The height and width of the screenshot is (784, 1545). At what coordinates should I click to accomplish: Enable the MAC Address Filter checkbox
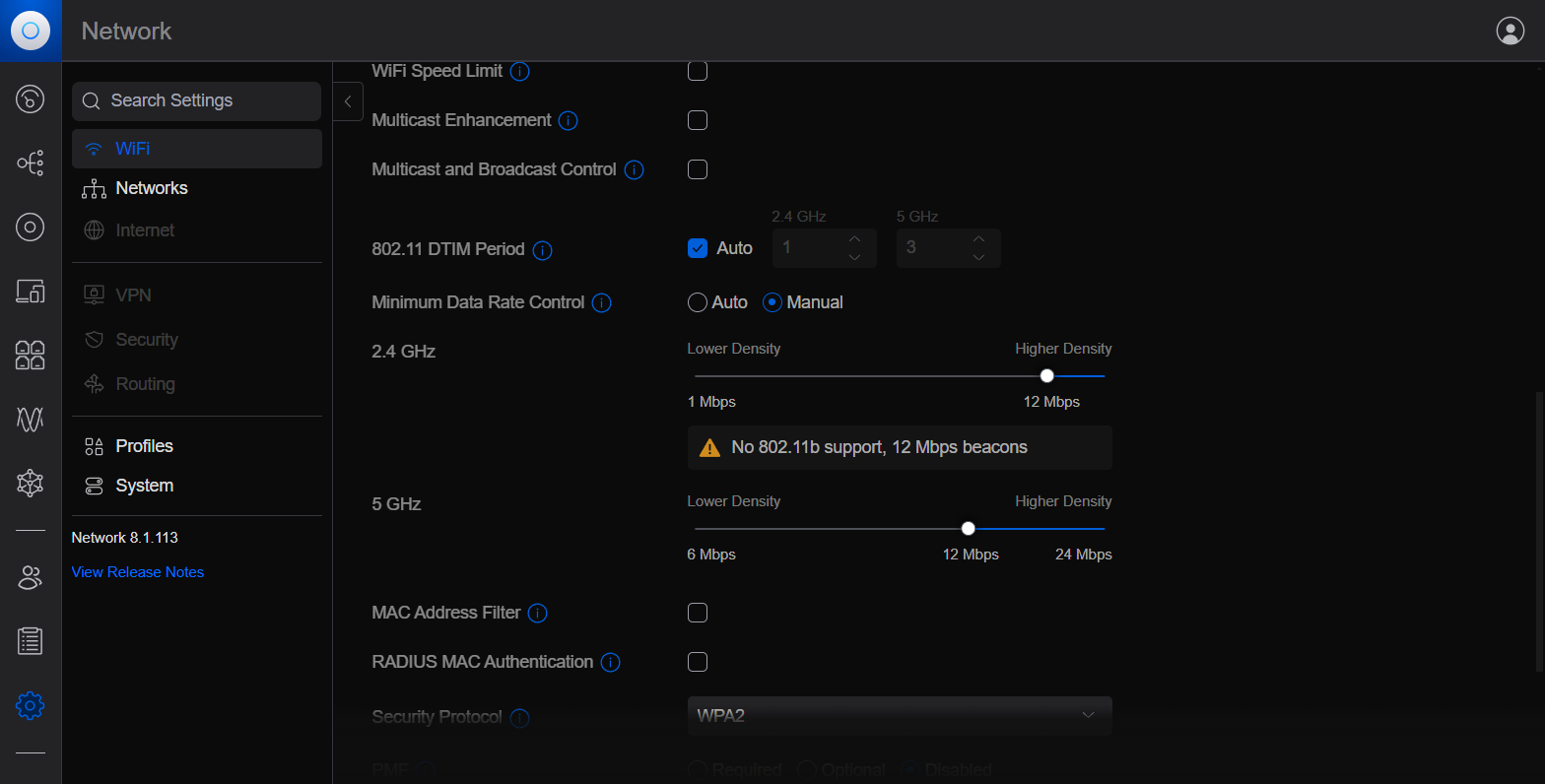[698, 613]
